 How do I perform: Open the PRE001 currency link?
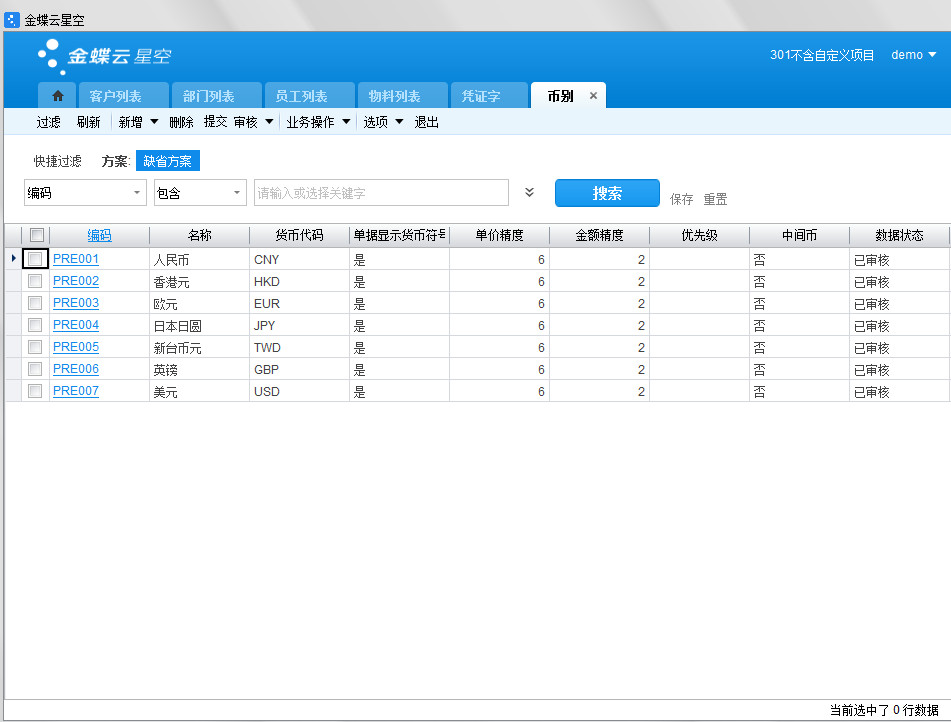click(x=76, y=259)
